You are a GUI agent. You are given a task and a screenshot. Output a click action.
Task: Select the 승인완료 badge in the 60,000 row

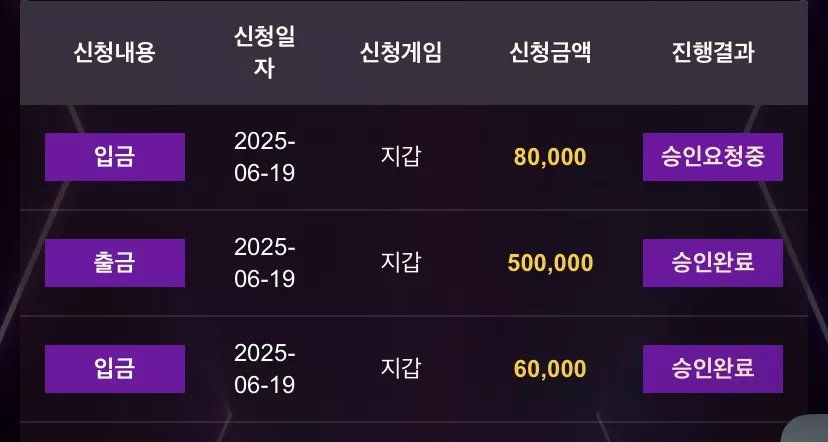(712, 369)
